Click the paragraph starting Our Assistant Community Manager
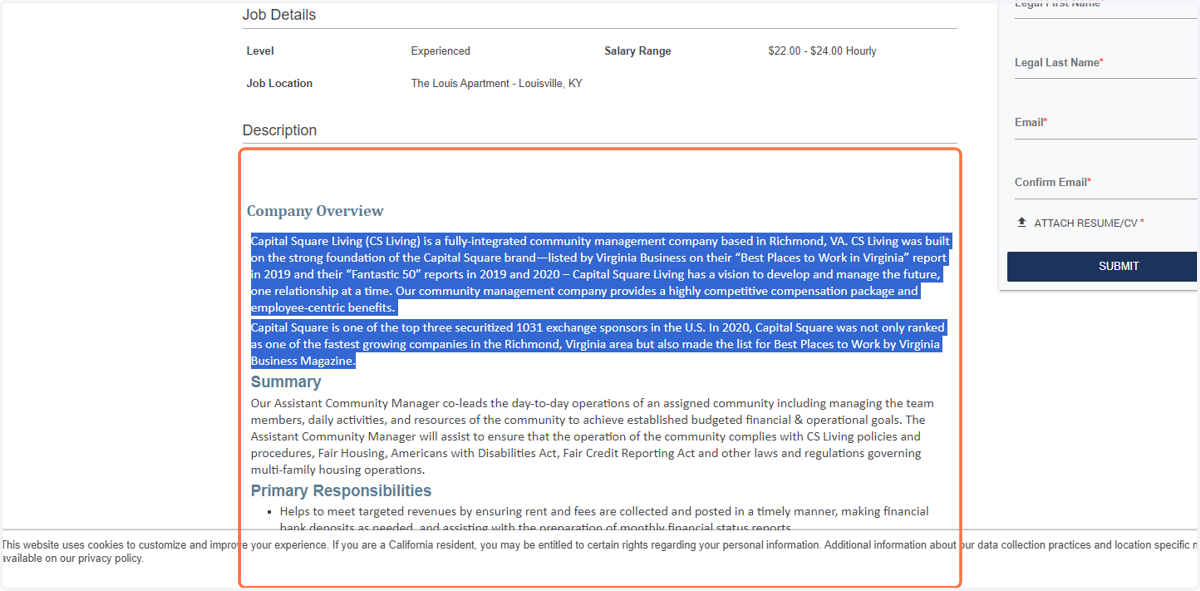The height and width of the screenshot is (591, 1200). click(592, 437)
